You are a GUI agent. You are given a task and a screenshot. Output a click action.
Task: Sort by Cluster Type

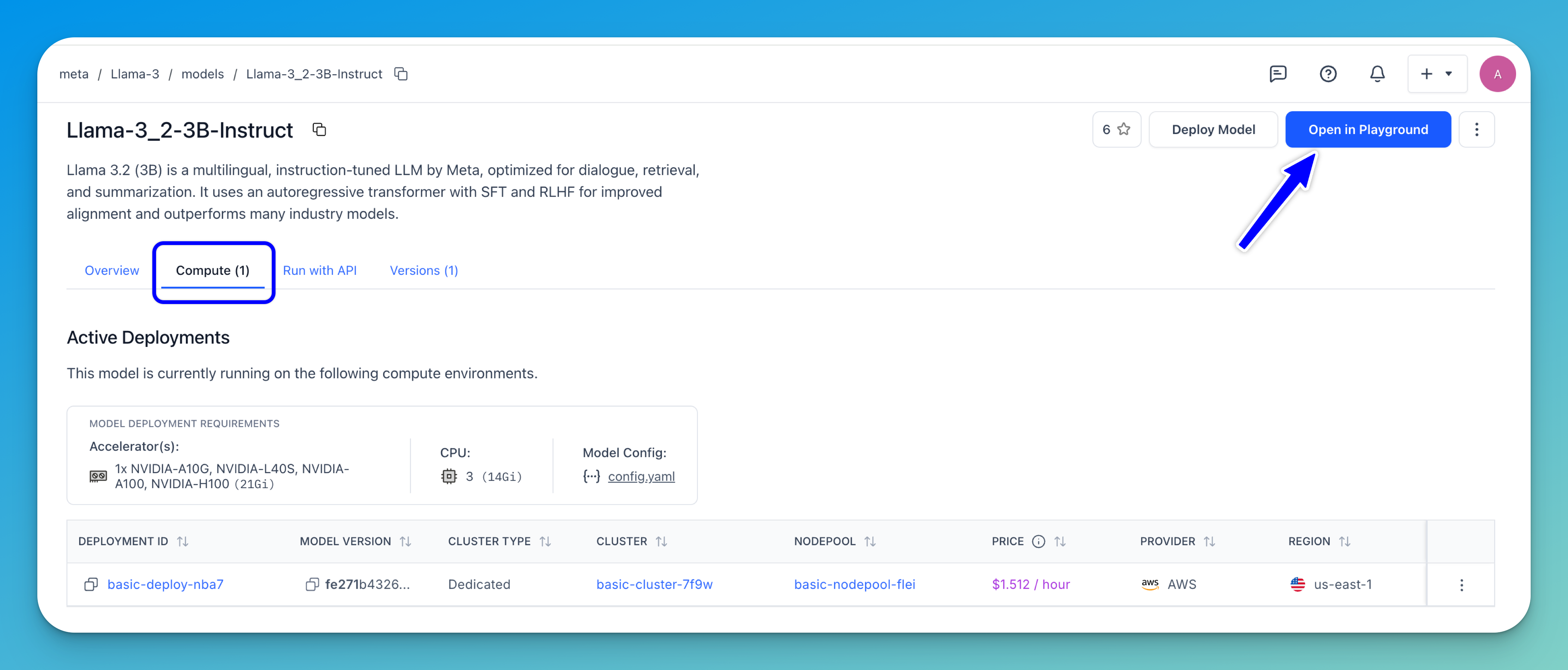[545, 542]
